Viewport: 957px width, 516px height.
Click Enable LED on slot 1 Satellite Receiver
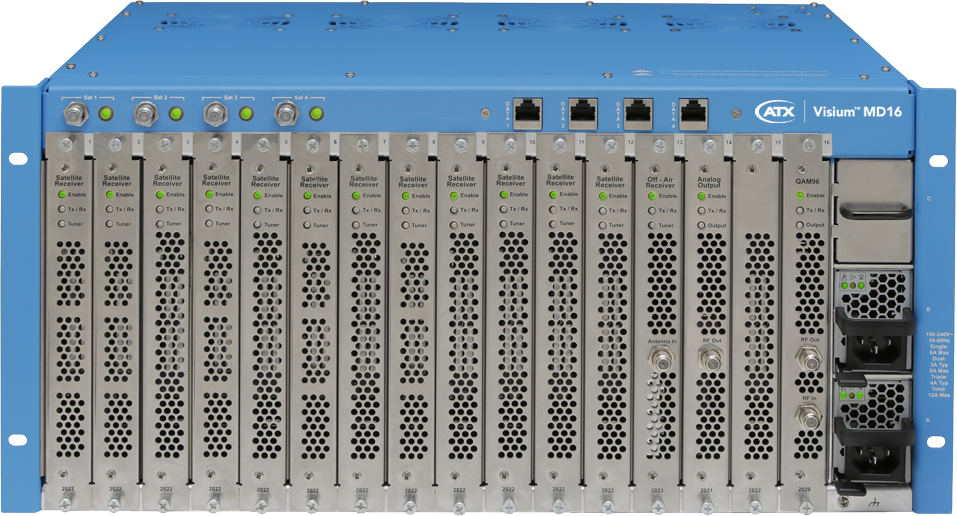click(x=61, y=195)
